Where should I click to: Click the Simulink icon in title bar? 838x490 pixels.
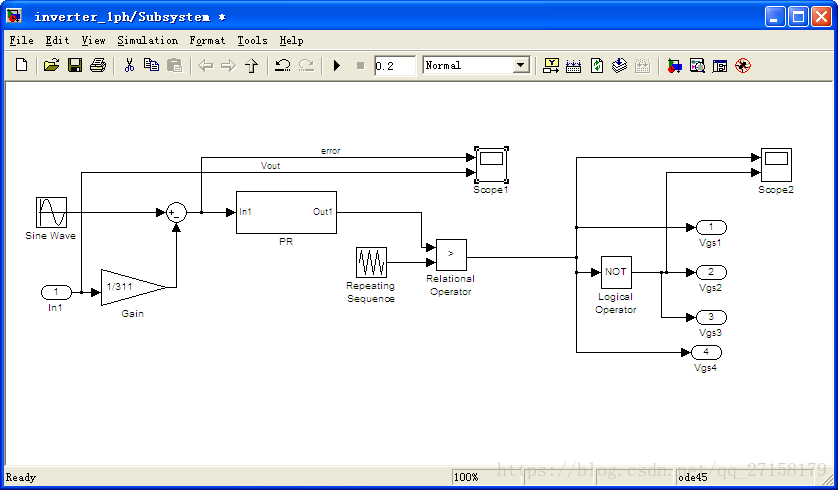click(14, 17)
